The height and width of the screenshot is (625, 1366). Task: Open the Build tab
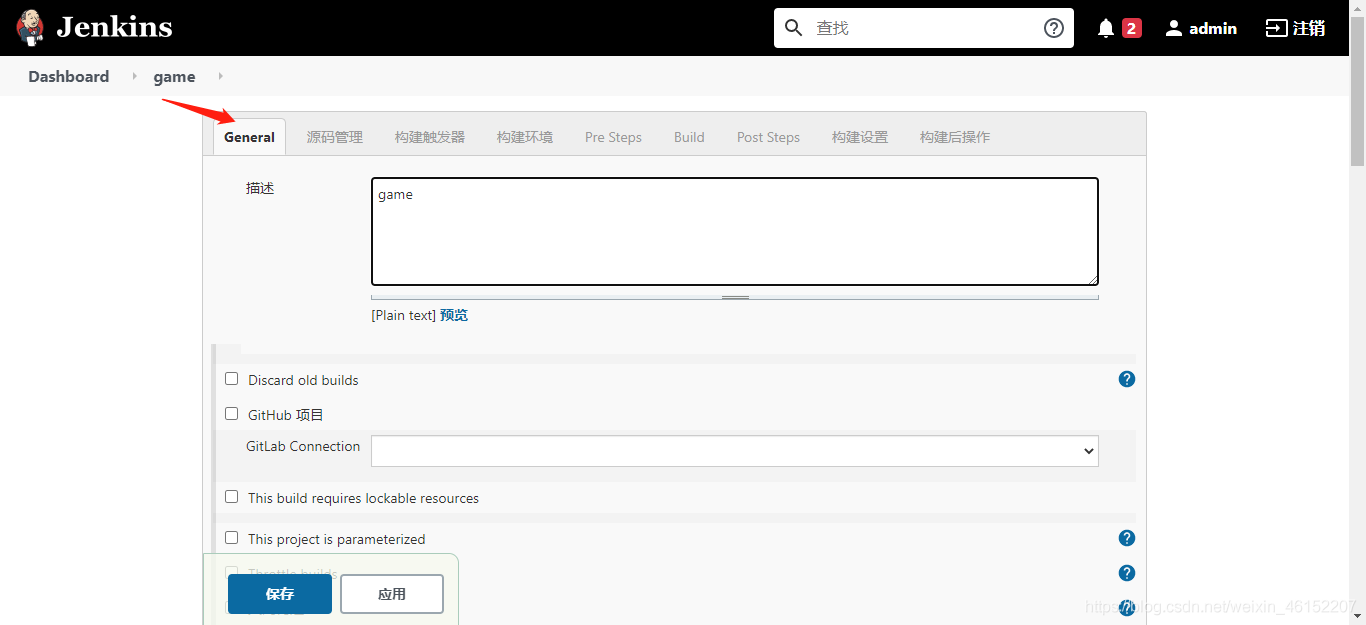click(689, 137)
